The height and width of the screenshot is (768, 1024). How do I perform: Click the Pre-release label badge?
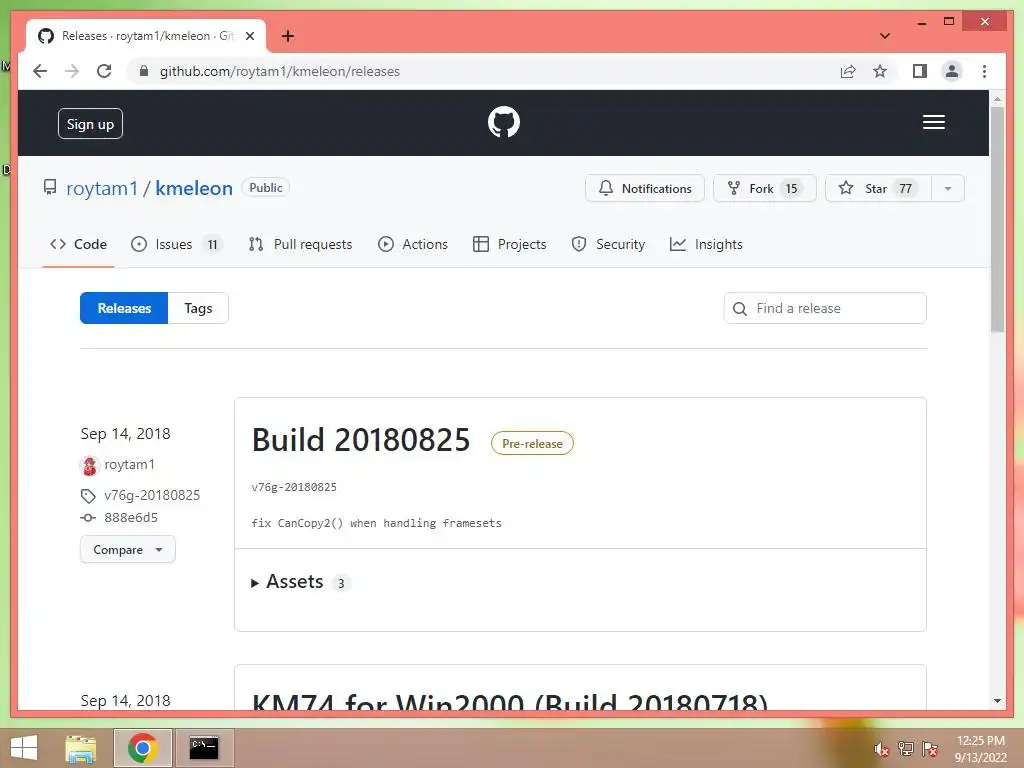[532, 443]
